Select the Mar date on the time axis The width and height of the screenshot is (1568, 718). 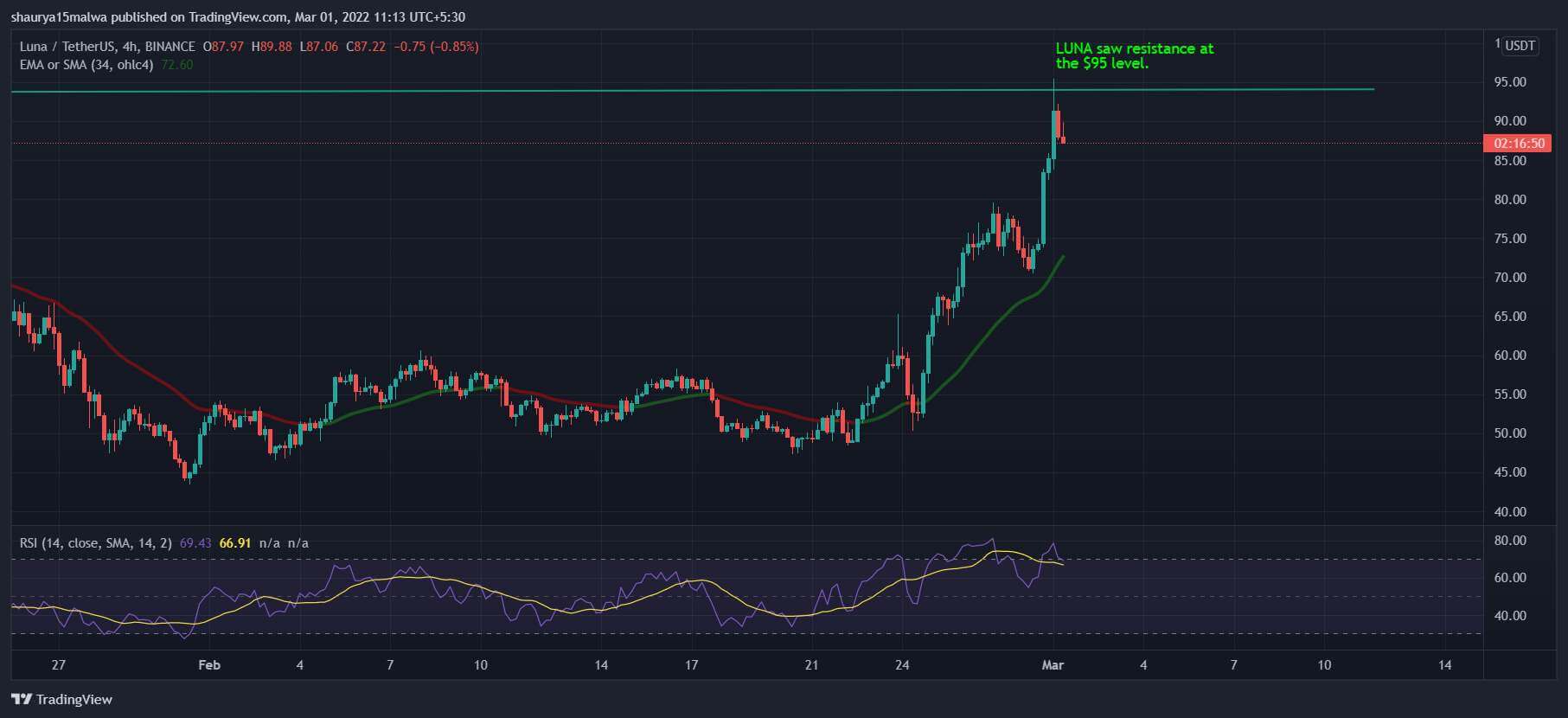click(x=1053, y=665)
